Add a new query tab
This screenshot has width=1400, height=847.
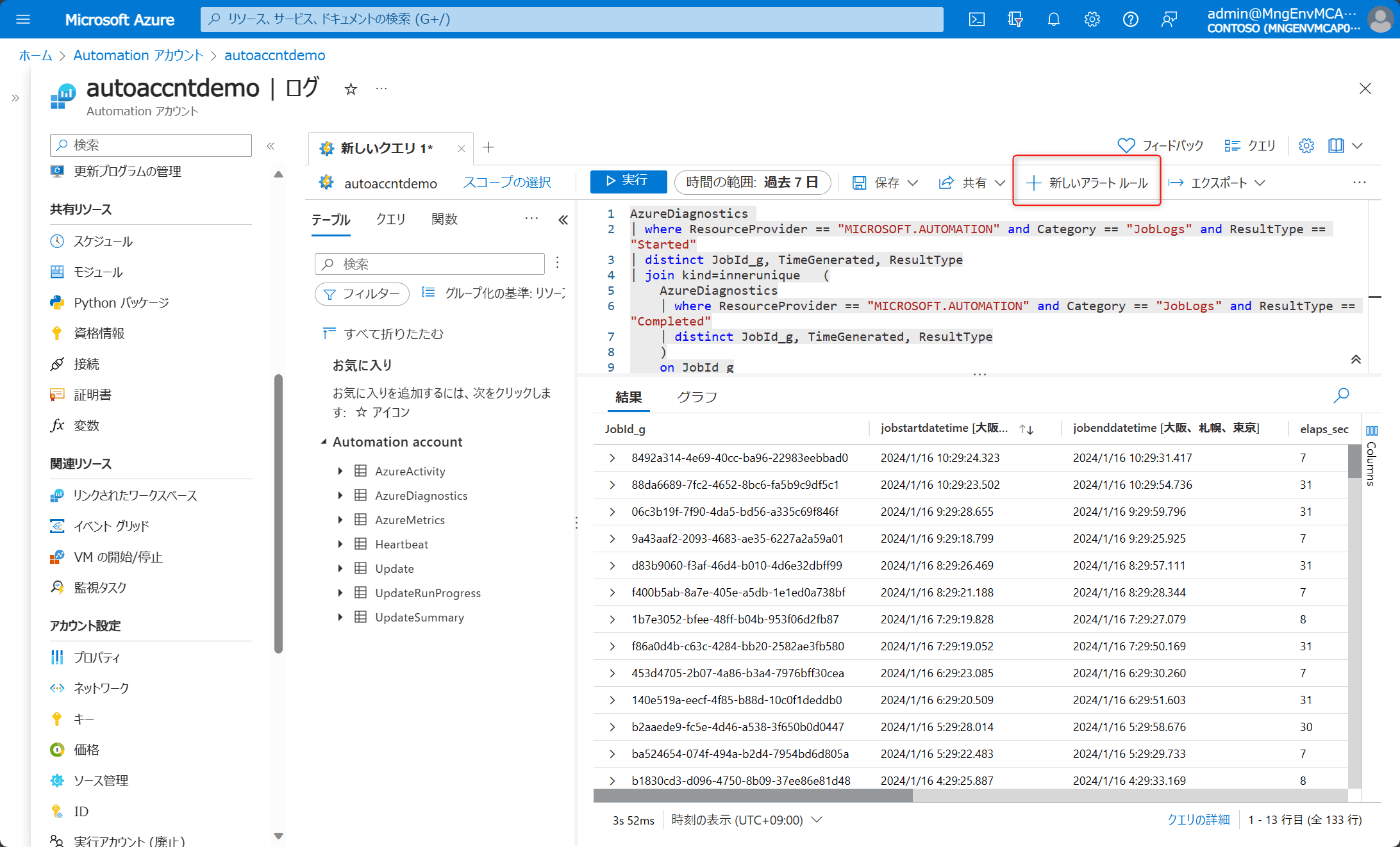[x=488, y=147]
